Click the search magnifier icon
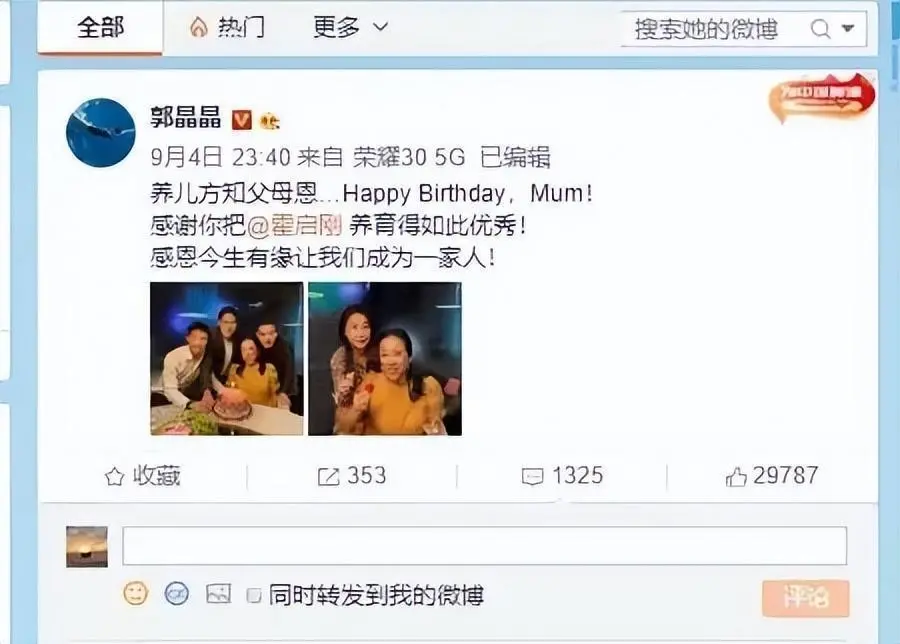Image resolution: width=900 pixels, height=644 pixels. [821, 28]
